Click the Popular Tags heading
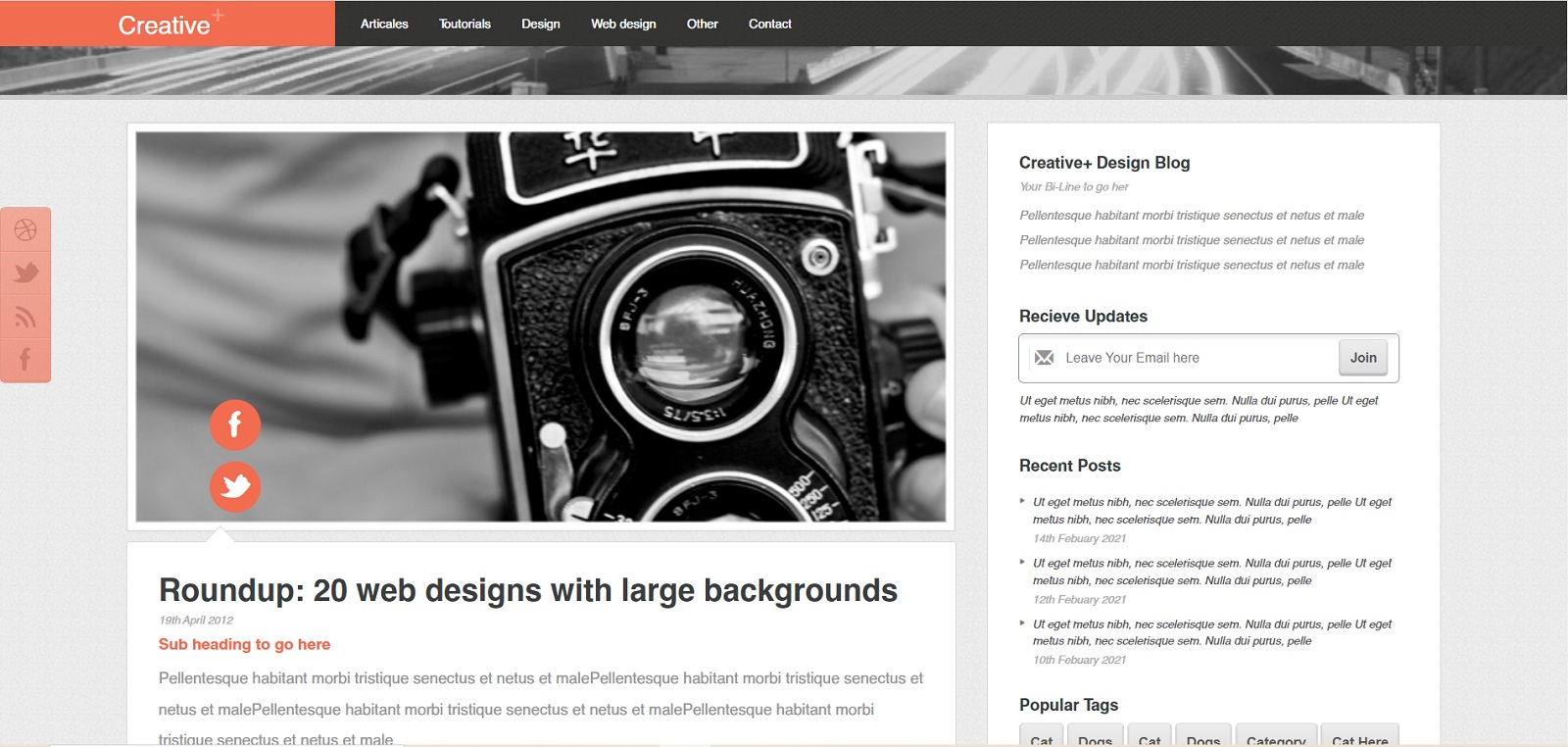Image resolution: width=1568 pixels, height=747 pixels. tap(1068, 705)
